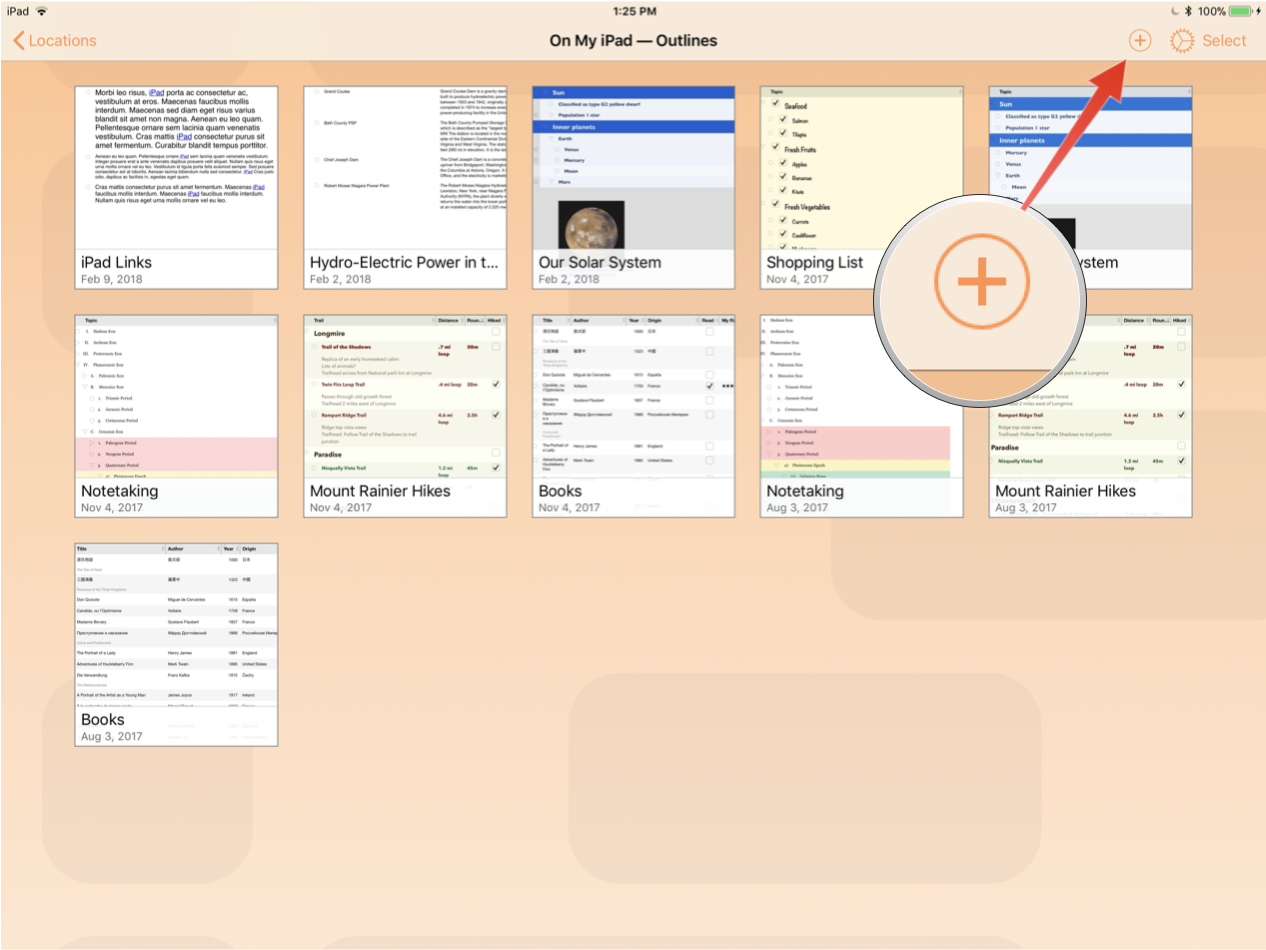Tap the Wi-Fi status icon
The height and width of the screenshot is (950, 1266).
[x=42, y=11]
